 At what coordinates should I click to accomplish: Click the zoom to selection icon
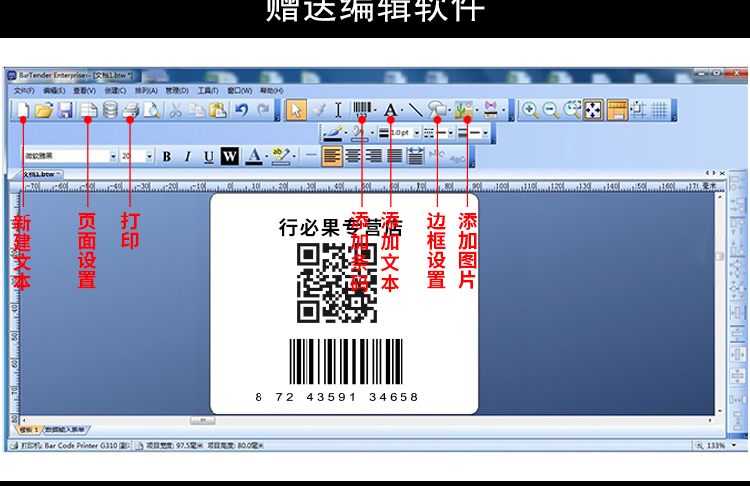[572, 110]
